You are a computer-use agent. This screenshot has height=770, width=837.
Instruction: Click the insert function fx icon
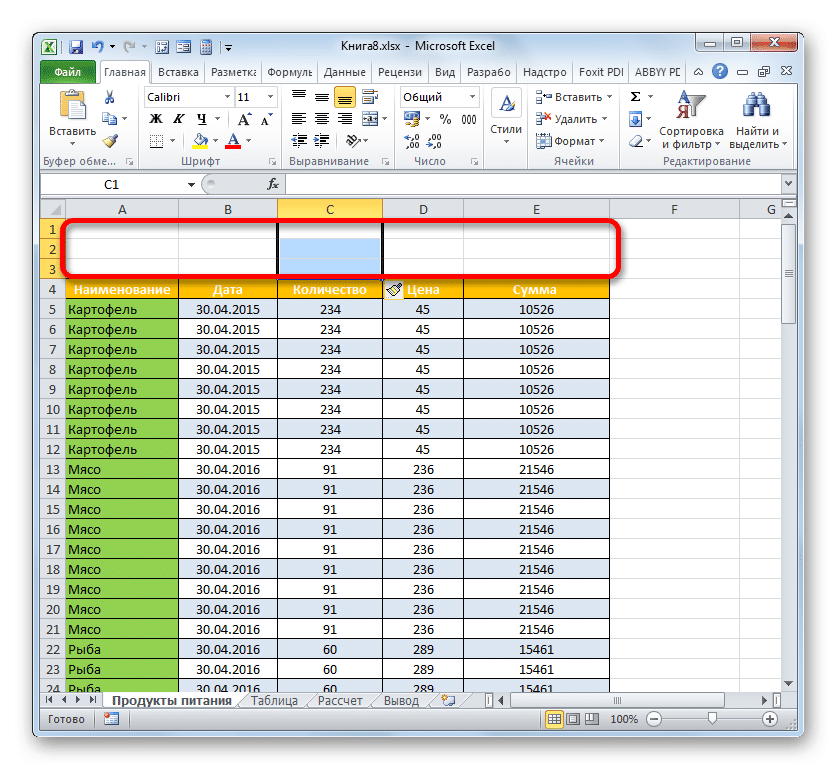pos(272,185)
